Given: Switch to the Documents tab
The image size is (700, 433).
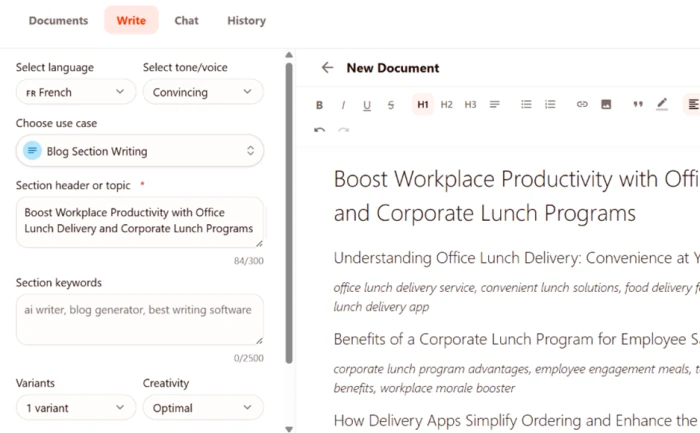Looking at the screenshot, I should [x=58, y=21].
